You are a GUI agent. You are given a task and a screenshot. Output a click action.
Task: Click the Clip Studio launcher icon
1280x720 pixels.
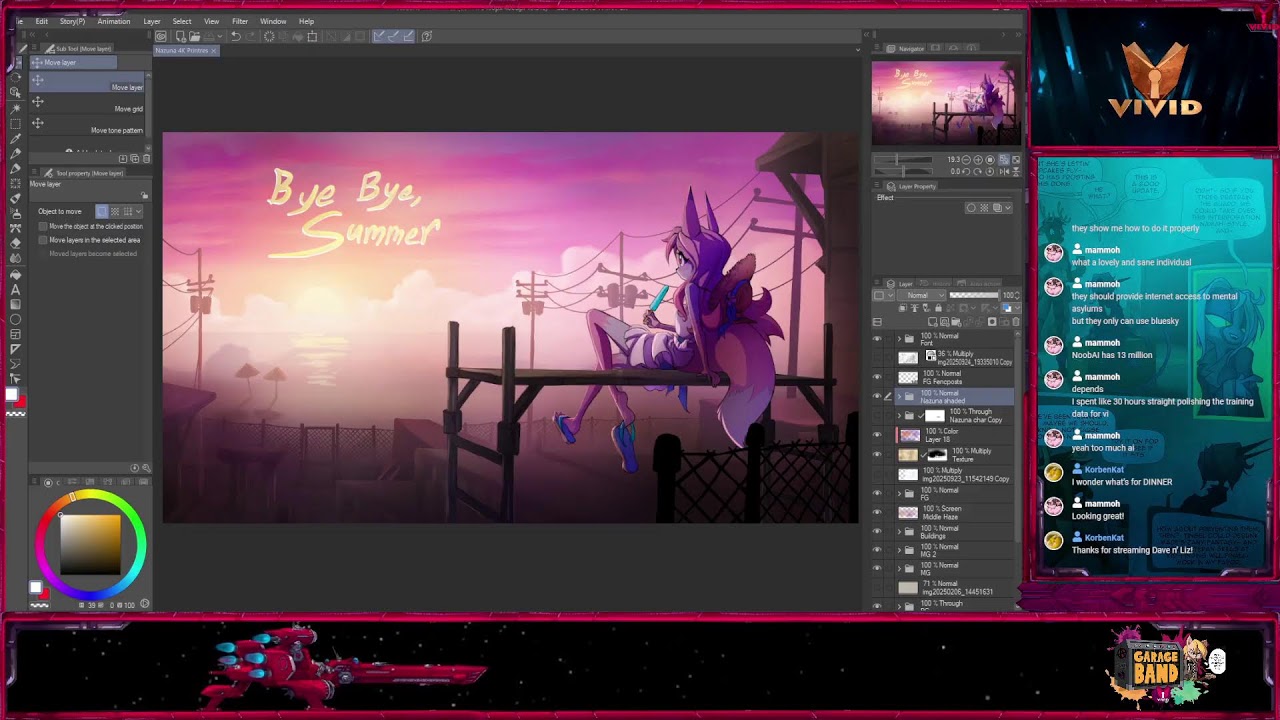161,36
